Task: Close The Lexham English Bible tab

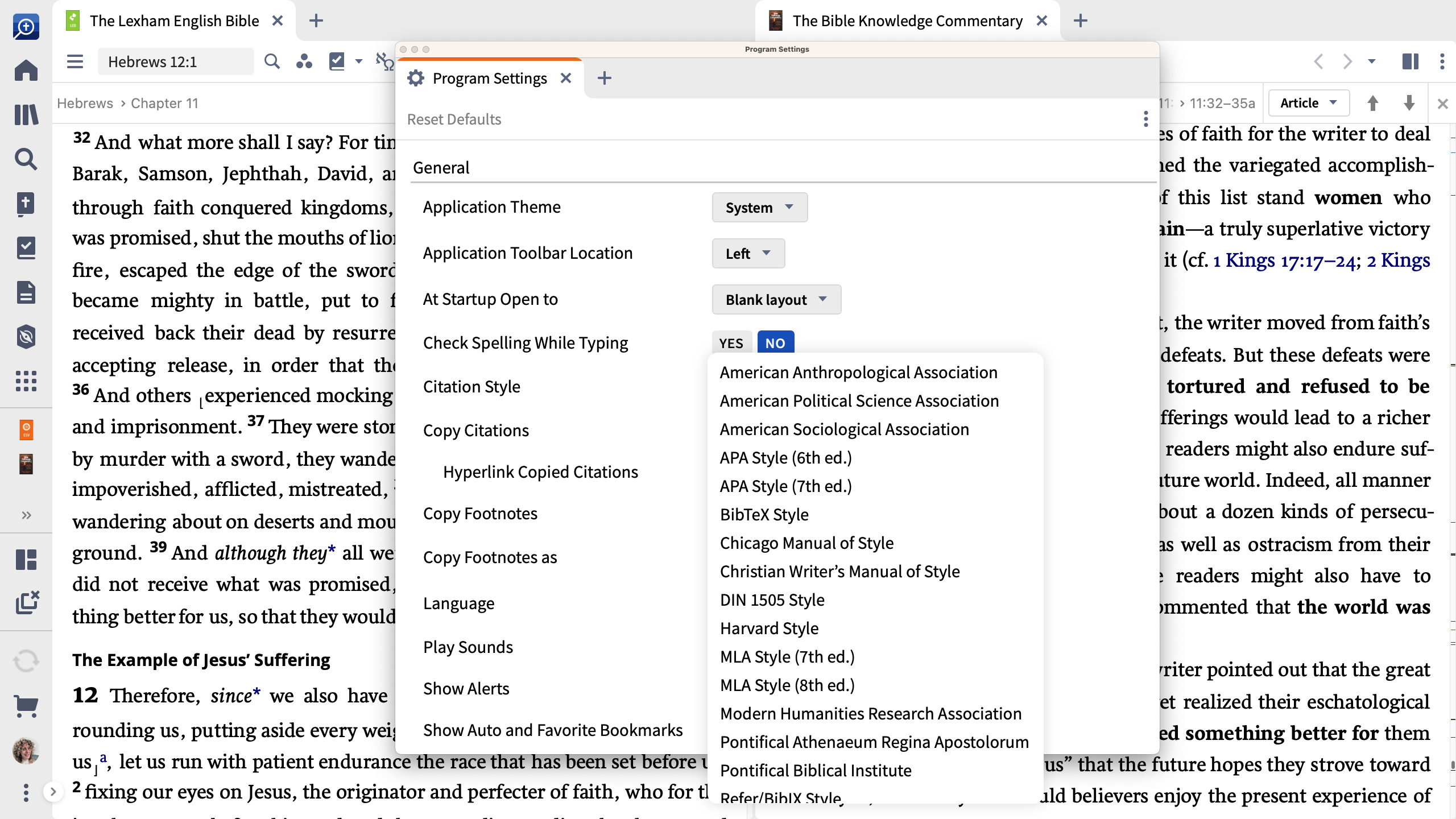Action: (x=278, y=21)
